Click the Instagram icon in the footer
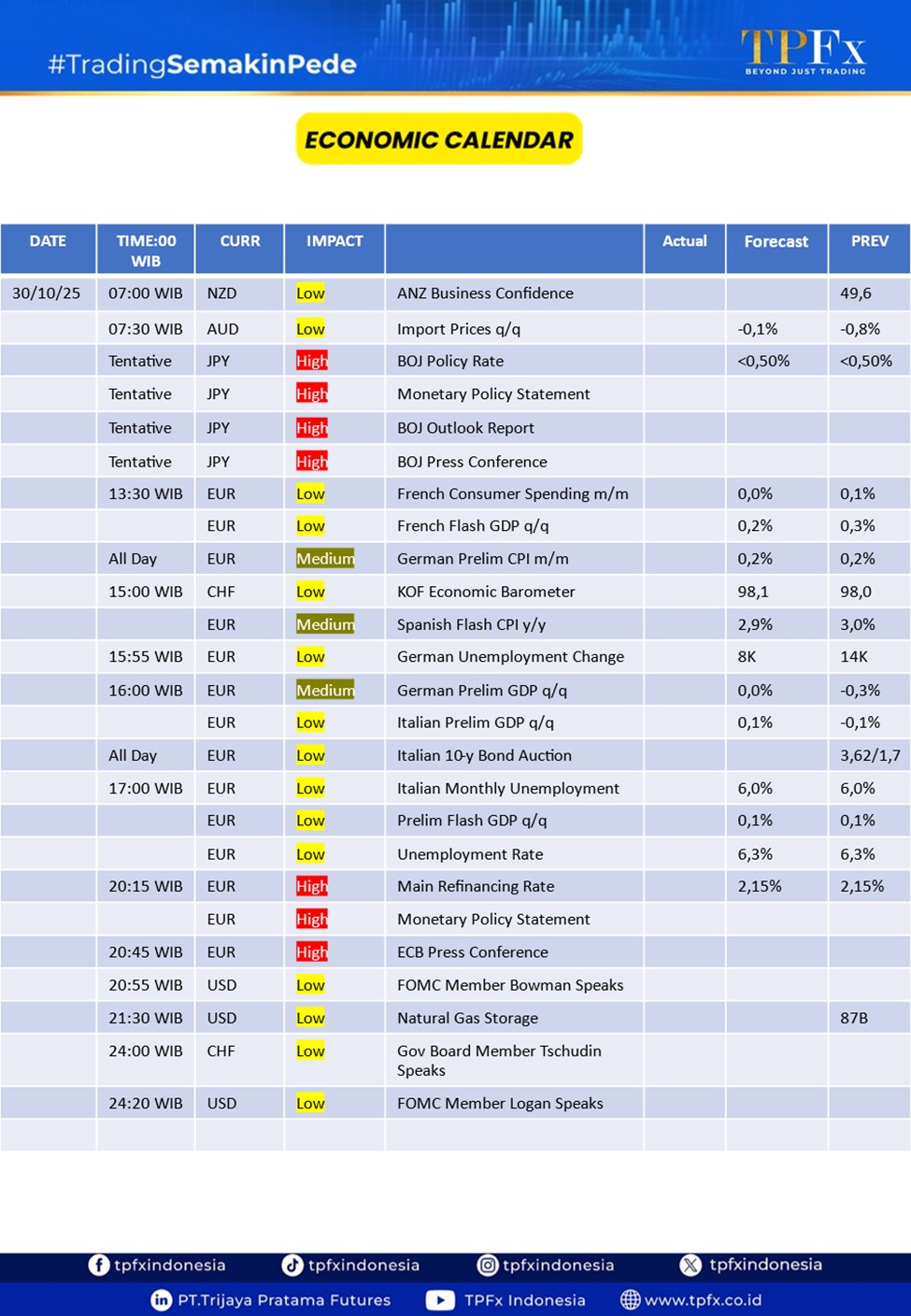911x1316 pixels. click(487, 1265)
